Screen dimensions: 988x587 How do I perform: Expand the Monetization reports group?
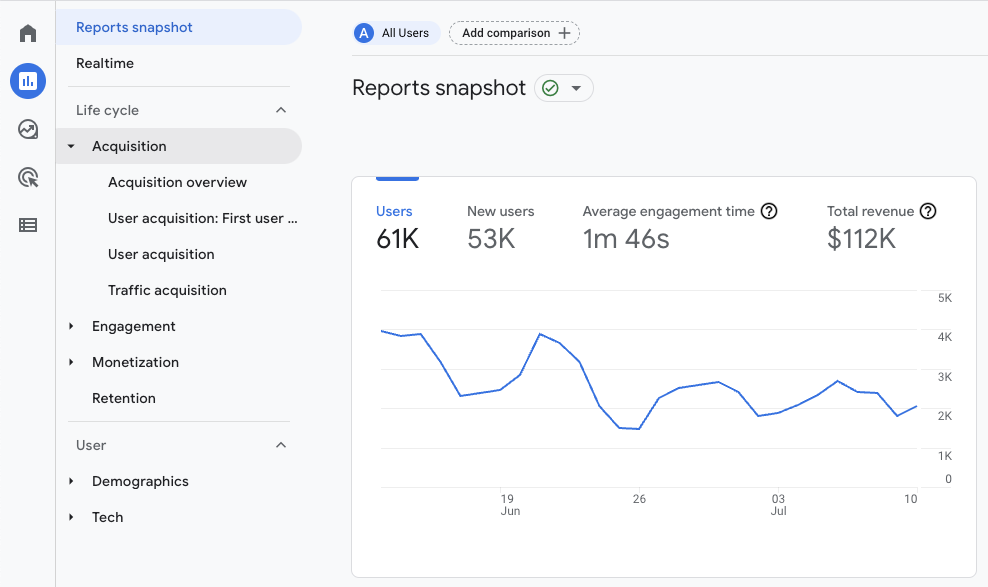(70, 362)
